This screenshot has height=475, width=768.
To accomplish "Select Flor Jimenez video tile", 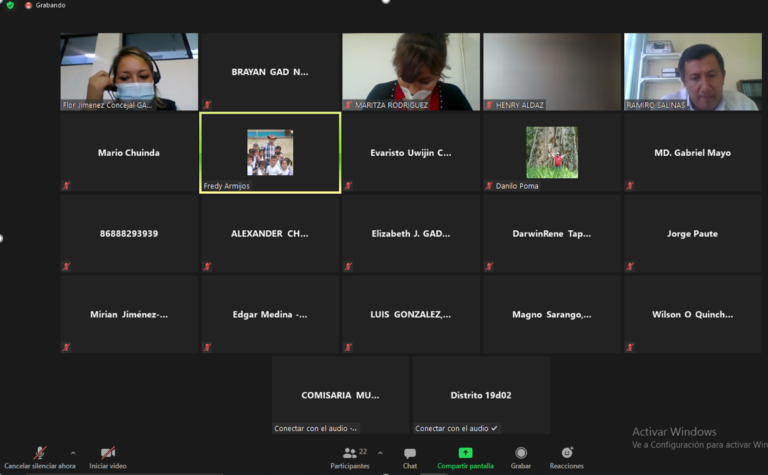I will point(129,71).
